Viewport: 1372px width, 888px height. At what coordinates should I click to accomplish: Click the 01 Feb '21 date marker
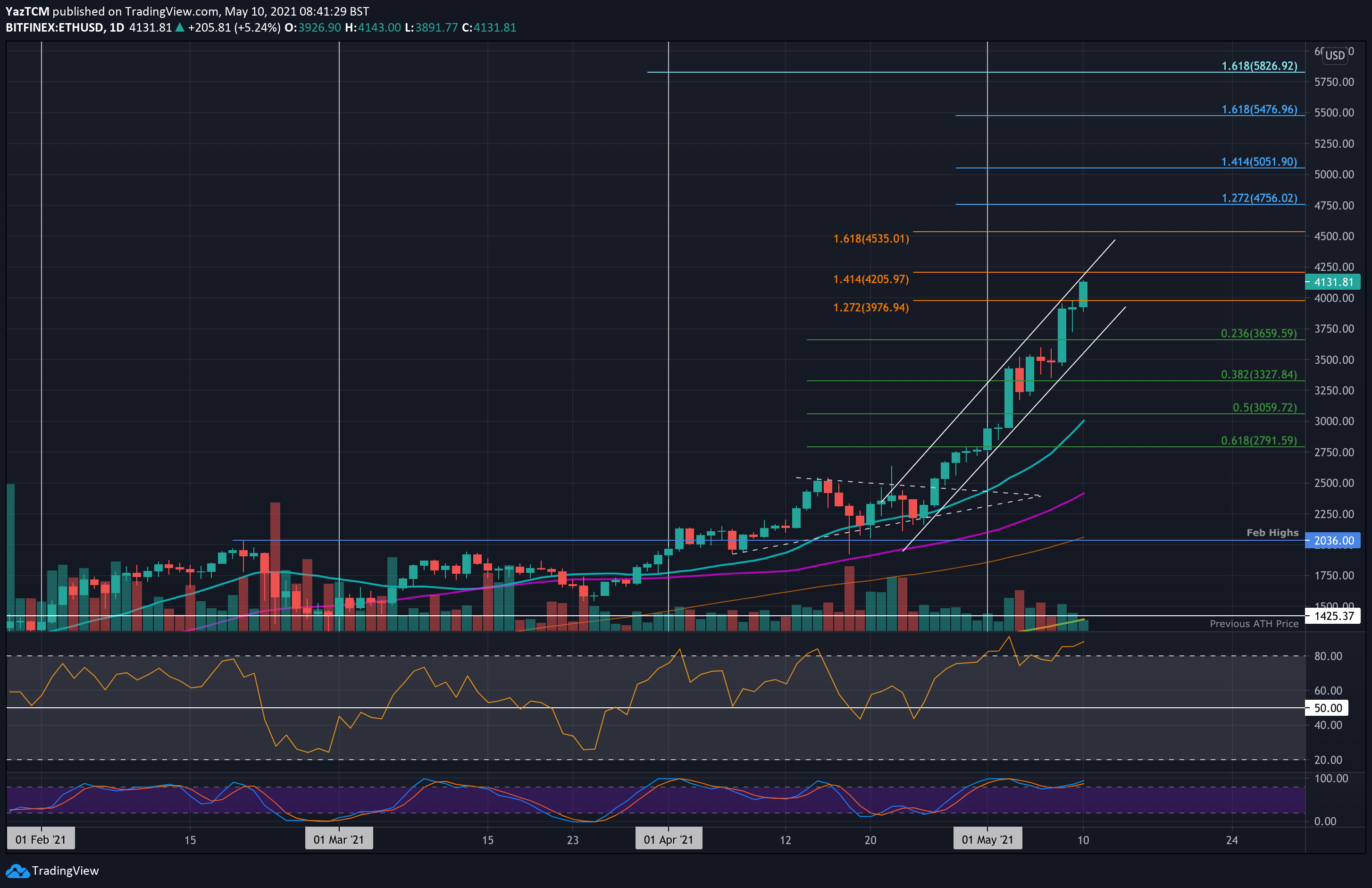click(x=41, y=839)
